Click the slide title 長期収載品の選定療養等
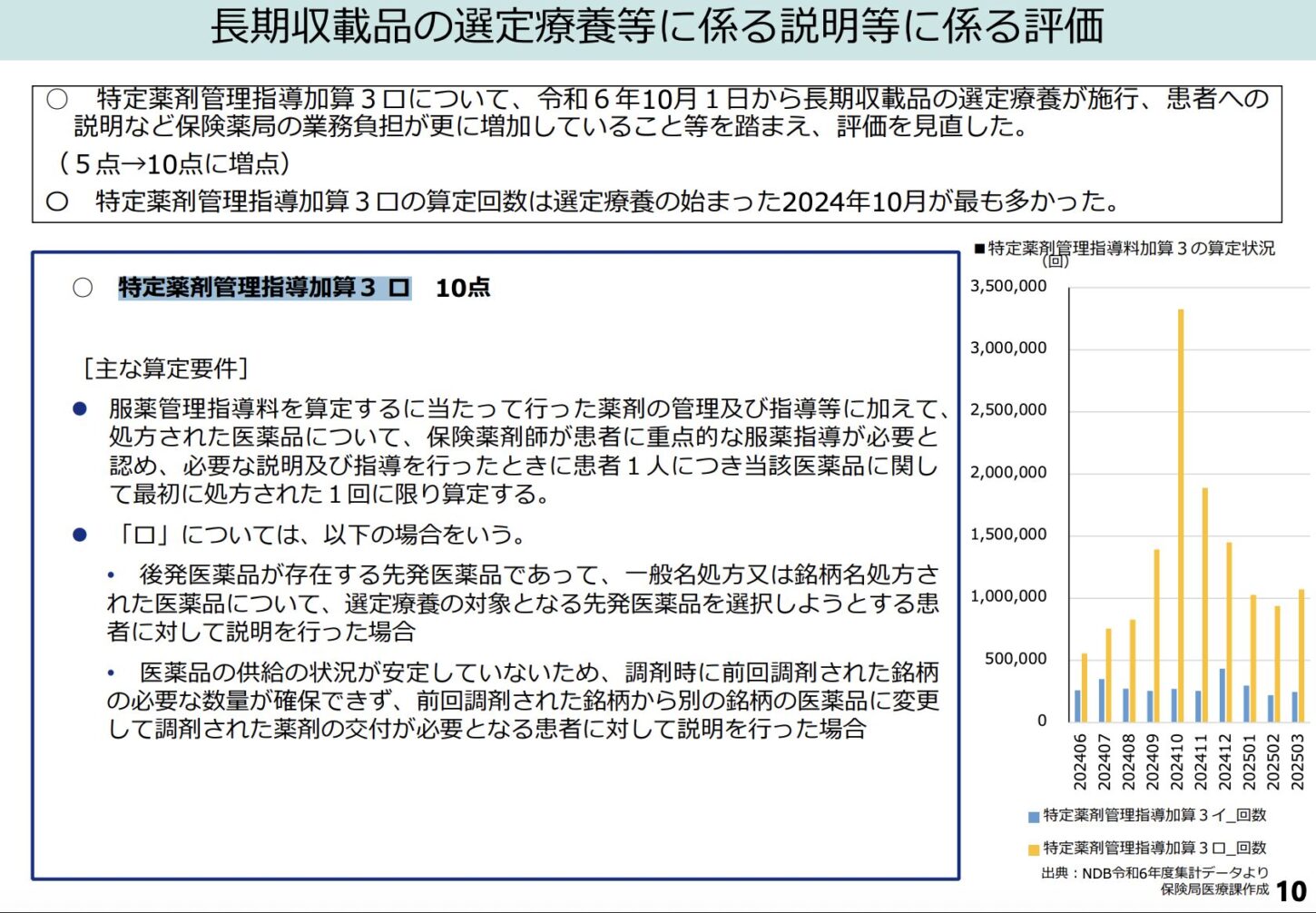The image size is (1316, 913). [657, 26]
